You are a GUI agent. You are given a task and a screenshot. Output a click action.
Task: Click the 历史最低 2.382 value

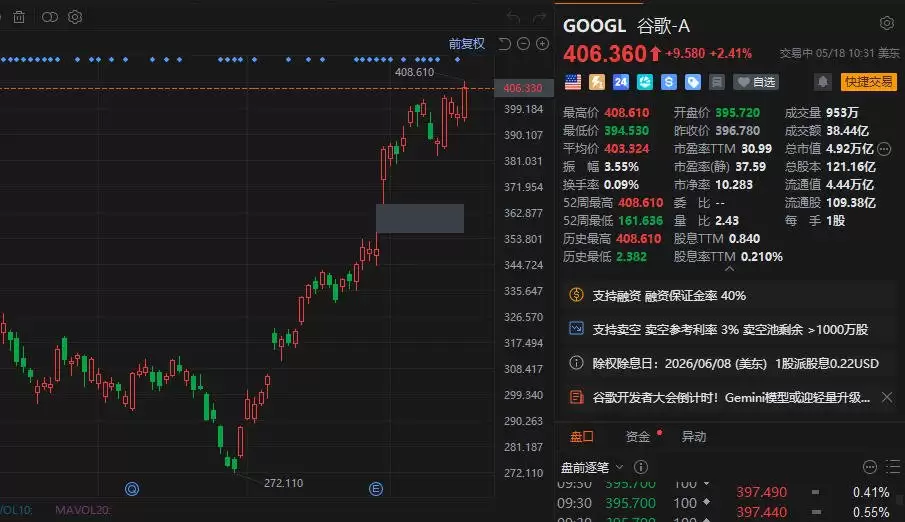click(x=631, y=256)
